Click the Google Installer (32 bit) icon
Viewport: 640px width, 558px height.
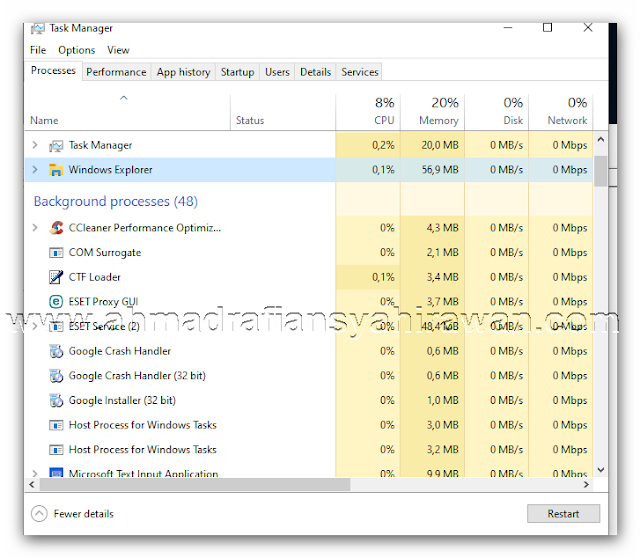pos(56,400)
